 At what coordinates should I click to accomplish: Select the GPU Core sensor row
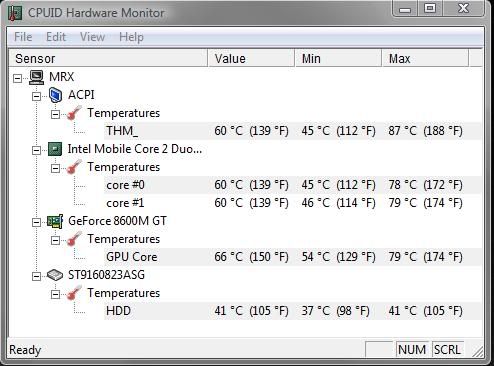tap(293, 257)
